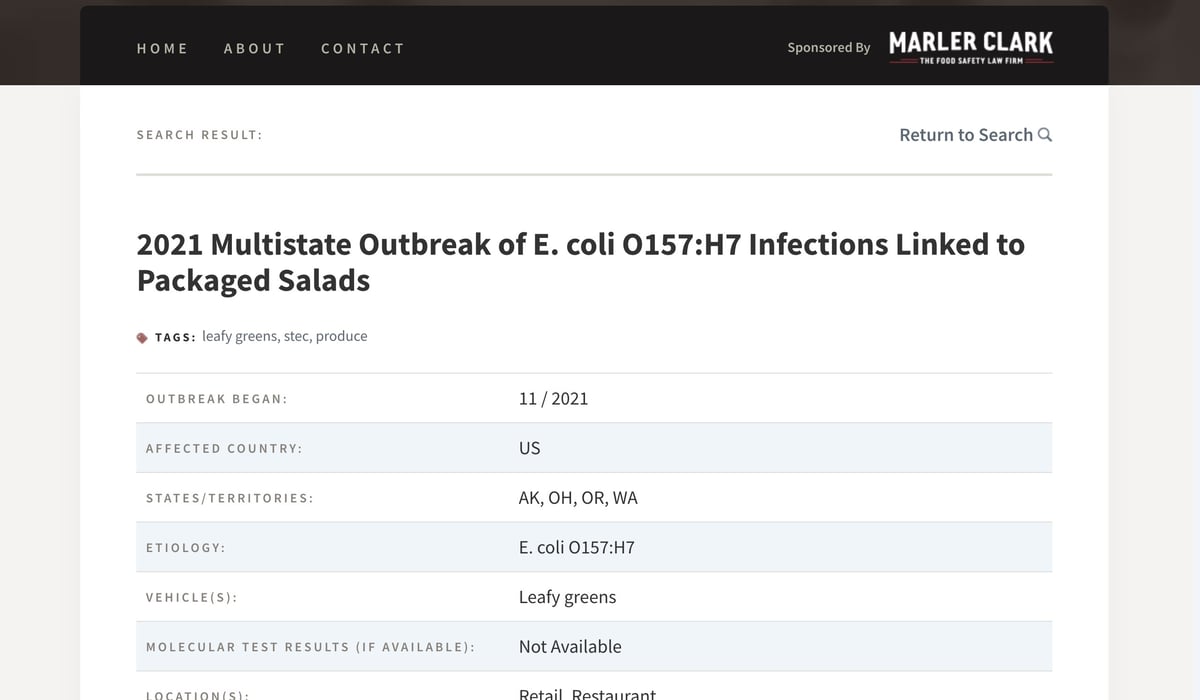
Task: Click the AK, OH, OR, WA states value
Action: click(x=578, y=498)
